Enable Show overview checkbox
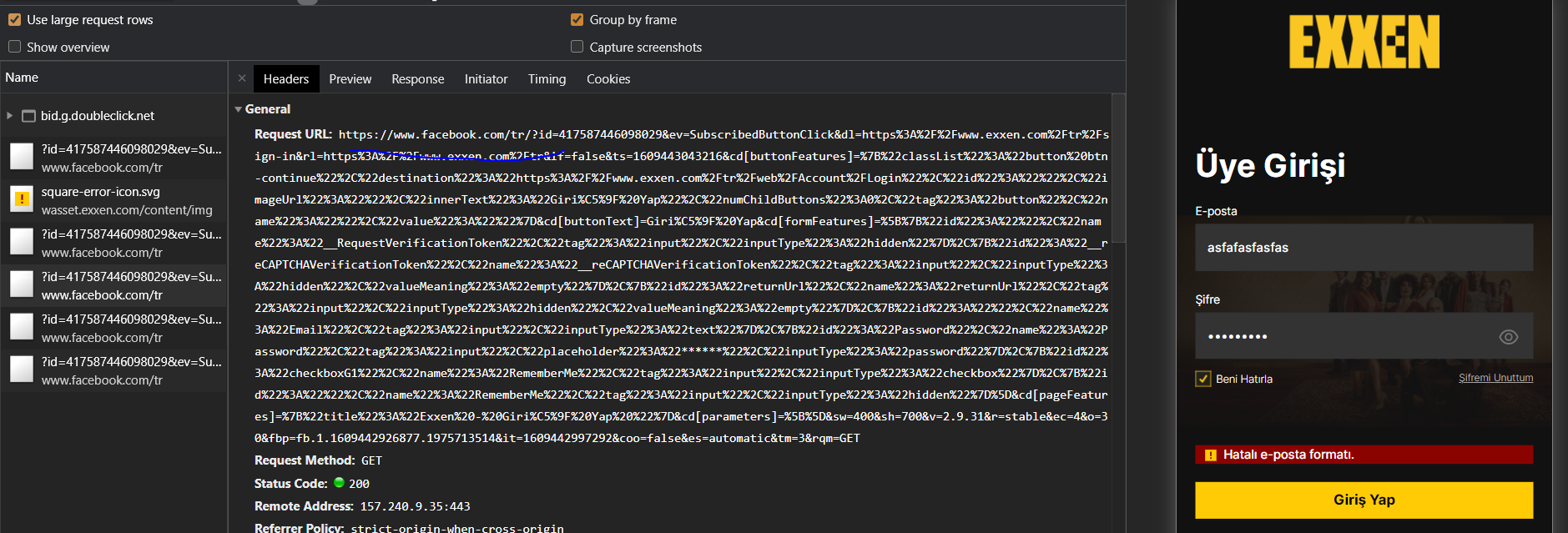1568x533 pixels. pyautogui.click(x=15, y=47)
